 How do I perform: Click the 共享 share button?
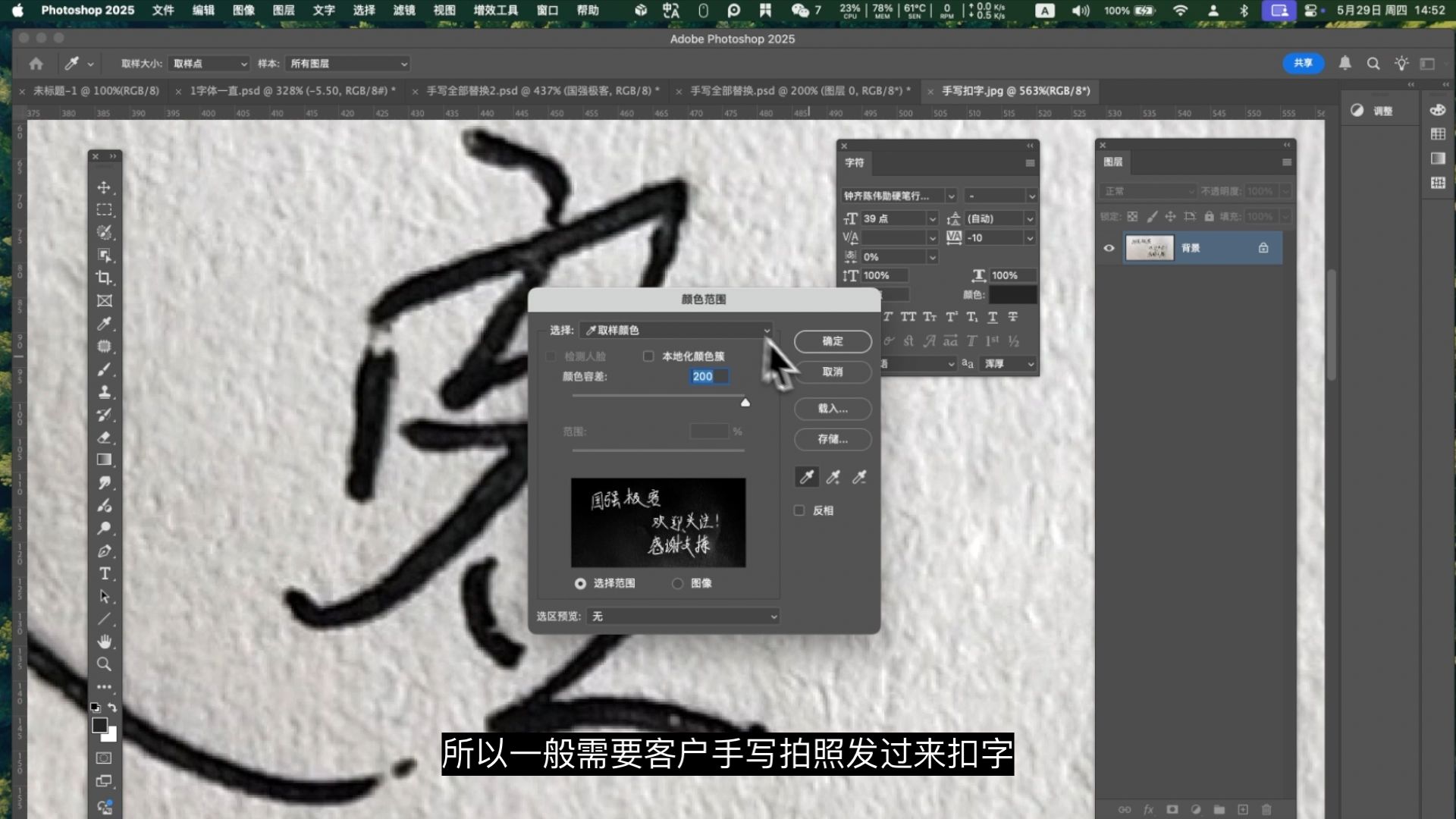coord(1304,63)
